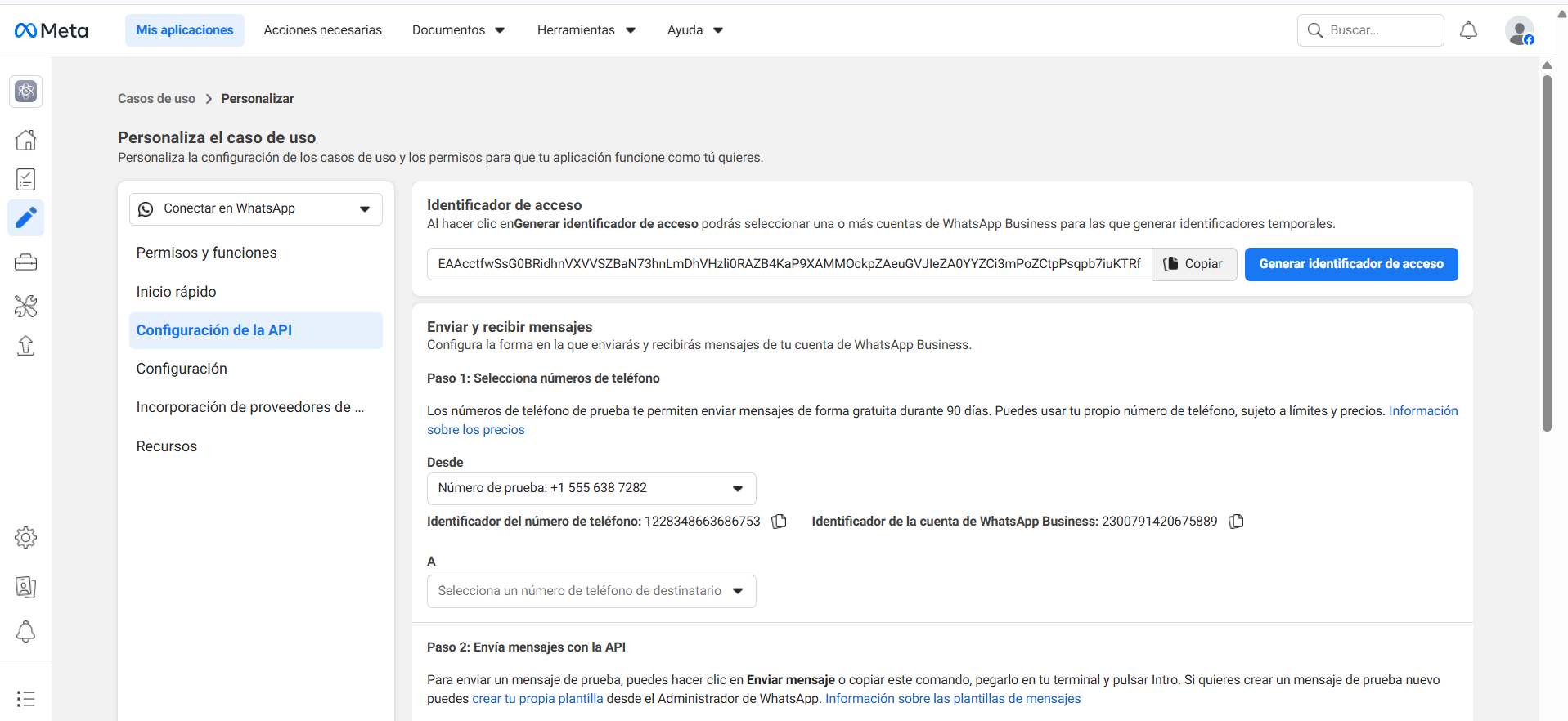Open the recipient phone number dropdown
The image size is (1568, 721).
(x=591, y=592)
